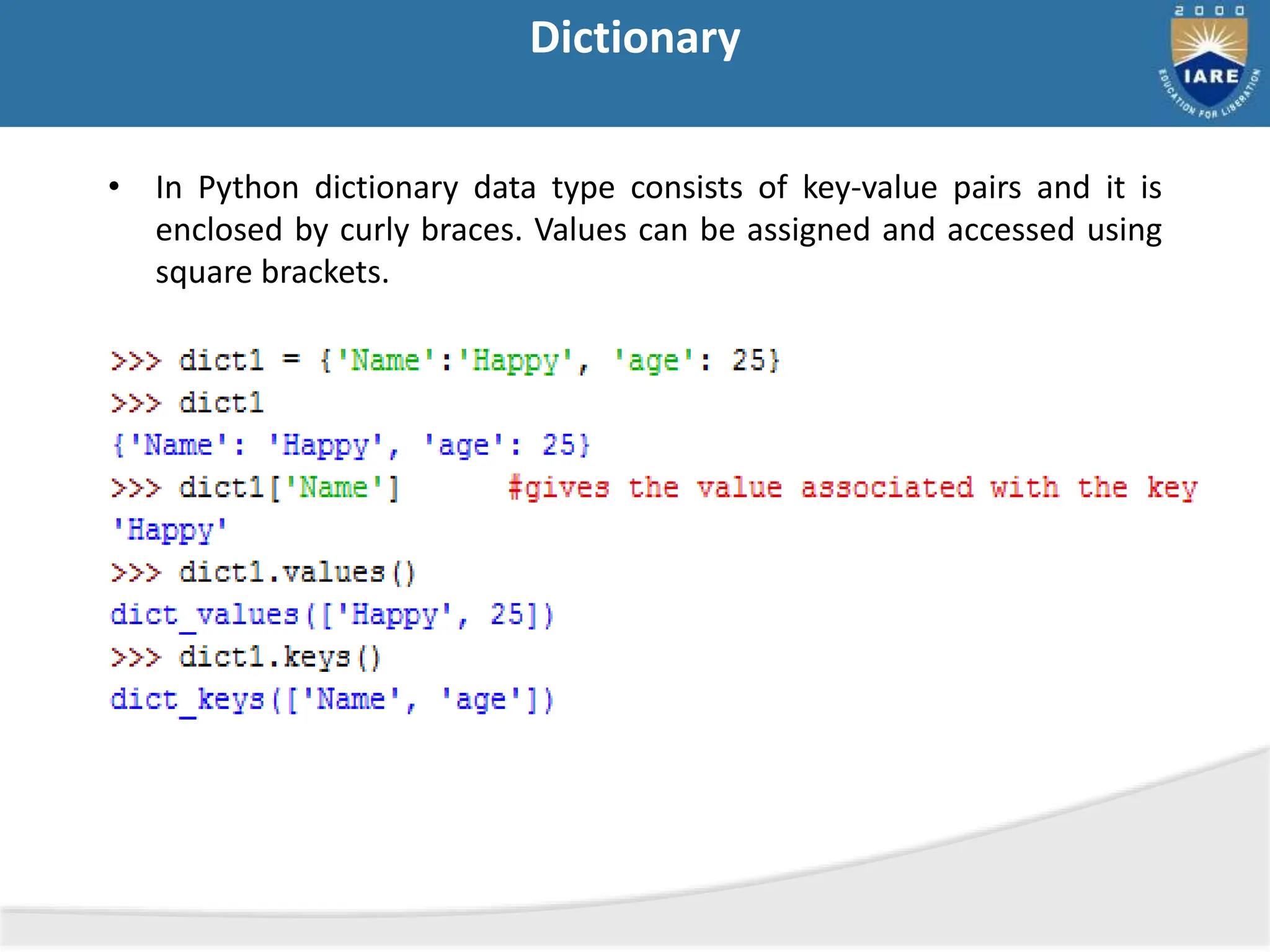This screenshot has width=1270, height=952.
Task: Click the dict_values output line
Action: (x=331, y=615)
